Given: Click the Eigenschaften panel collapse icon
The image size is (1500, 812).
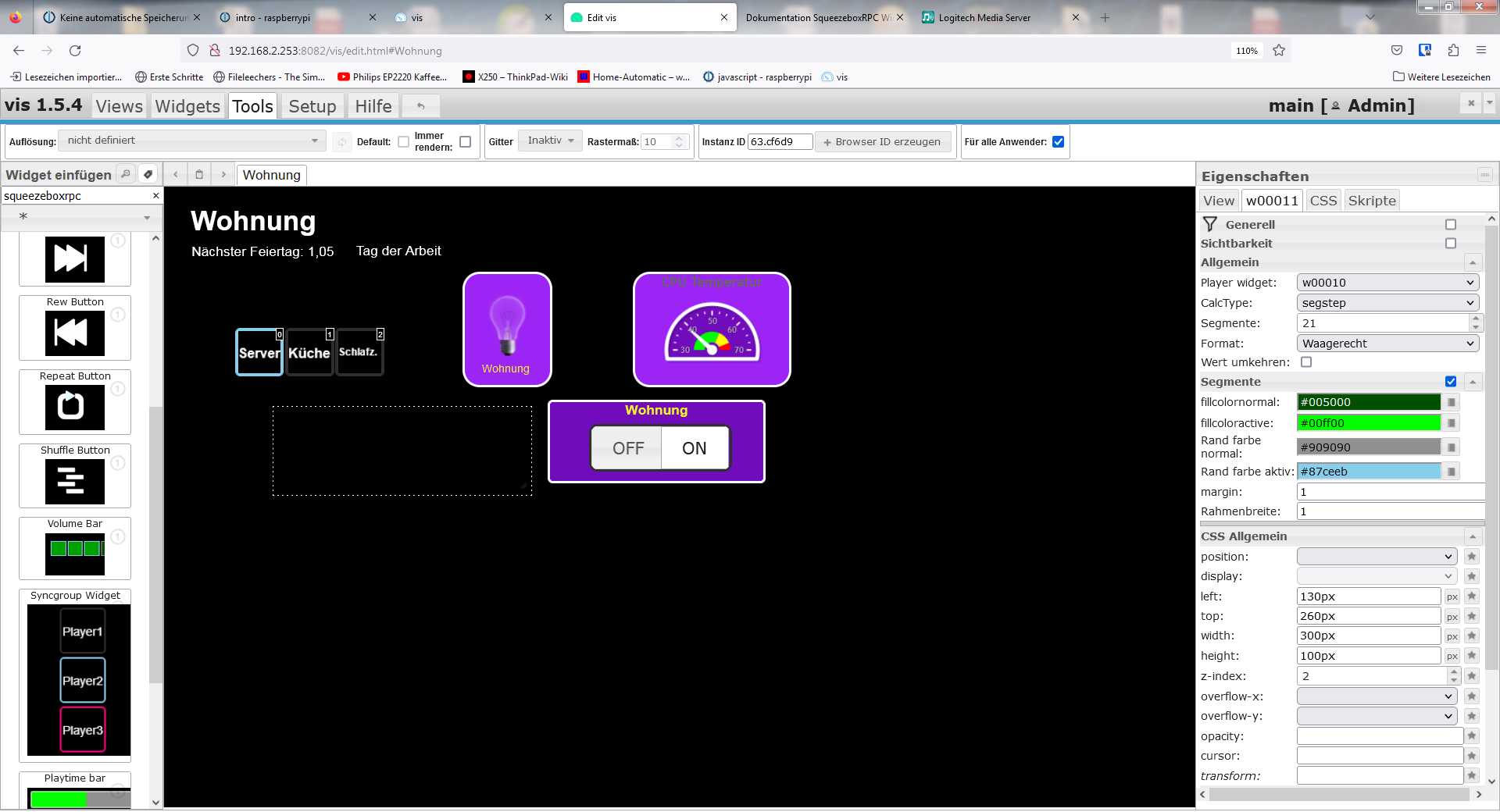Looking at the screenshot, I should (x=1484, y=175).
